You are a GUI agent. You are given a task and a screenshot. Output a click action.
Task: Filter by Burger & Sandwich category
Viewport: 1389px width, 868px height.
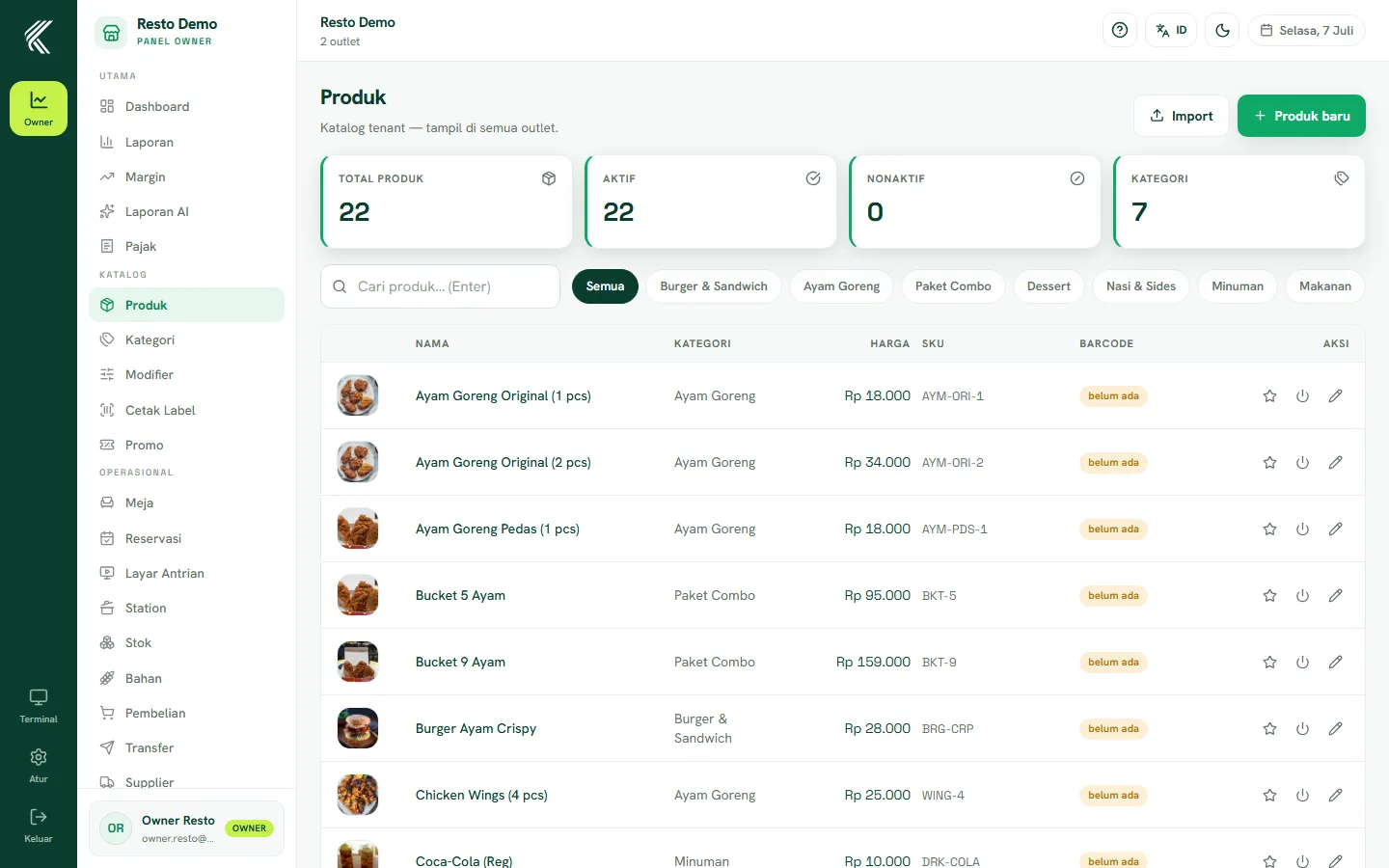tap(714, 286)
